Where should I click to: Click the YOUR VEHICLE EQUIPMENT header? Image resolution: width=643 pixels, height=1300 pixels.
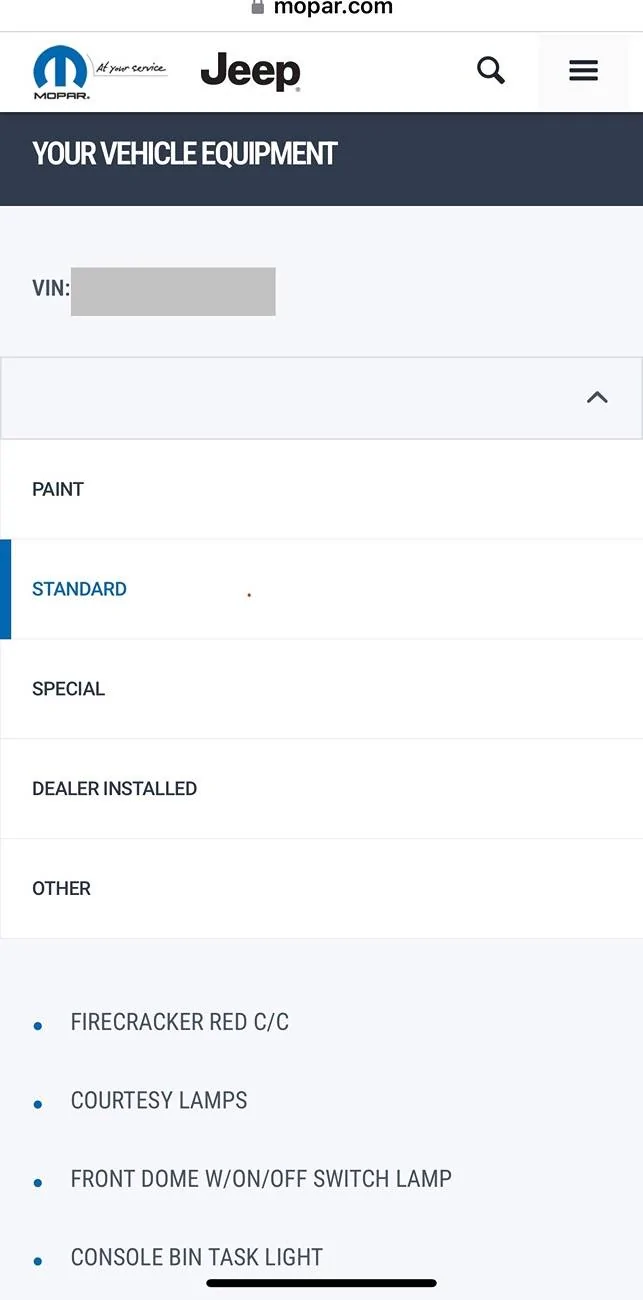point(185,154)
